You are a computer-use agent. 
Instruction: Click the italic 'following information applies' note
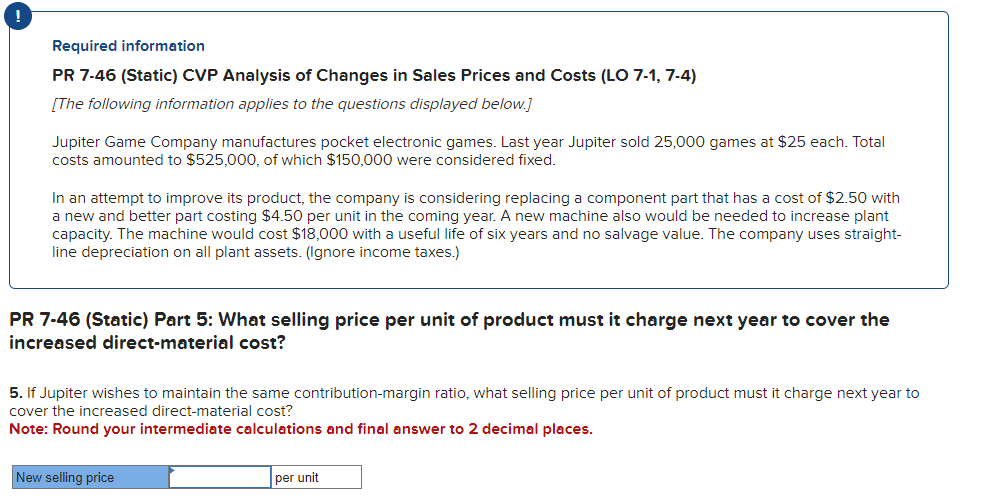point(292,104)
